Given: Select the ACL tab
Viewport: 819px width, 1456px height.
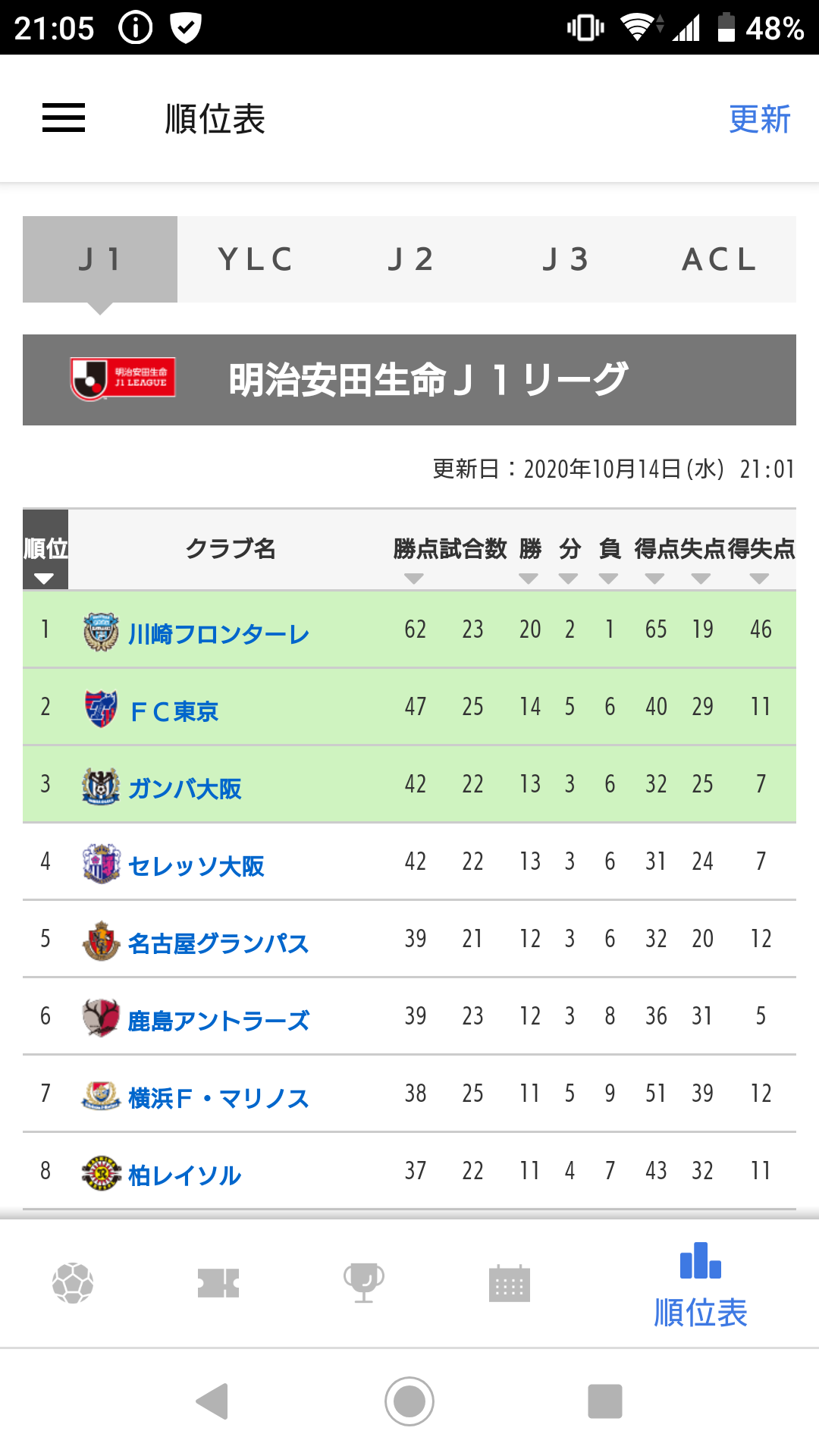Looking at the screenshot, I should (719, 259).
